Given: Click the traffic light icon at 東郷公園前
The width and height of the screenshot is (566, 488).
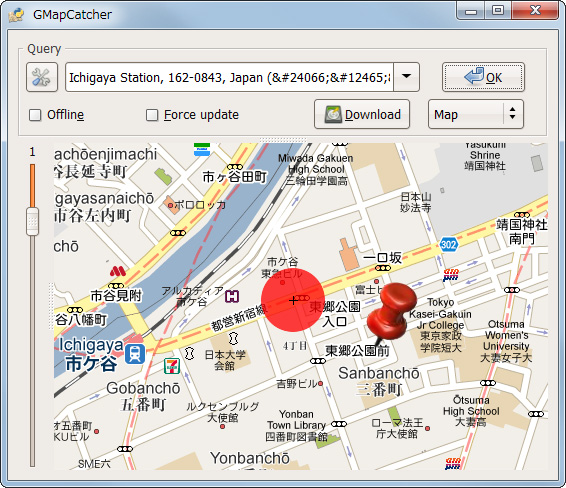Looking at the screenshot, I should pyautogui.click(x=318, y=361).
